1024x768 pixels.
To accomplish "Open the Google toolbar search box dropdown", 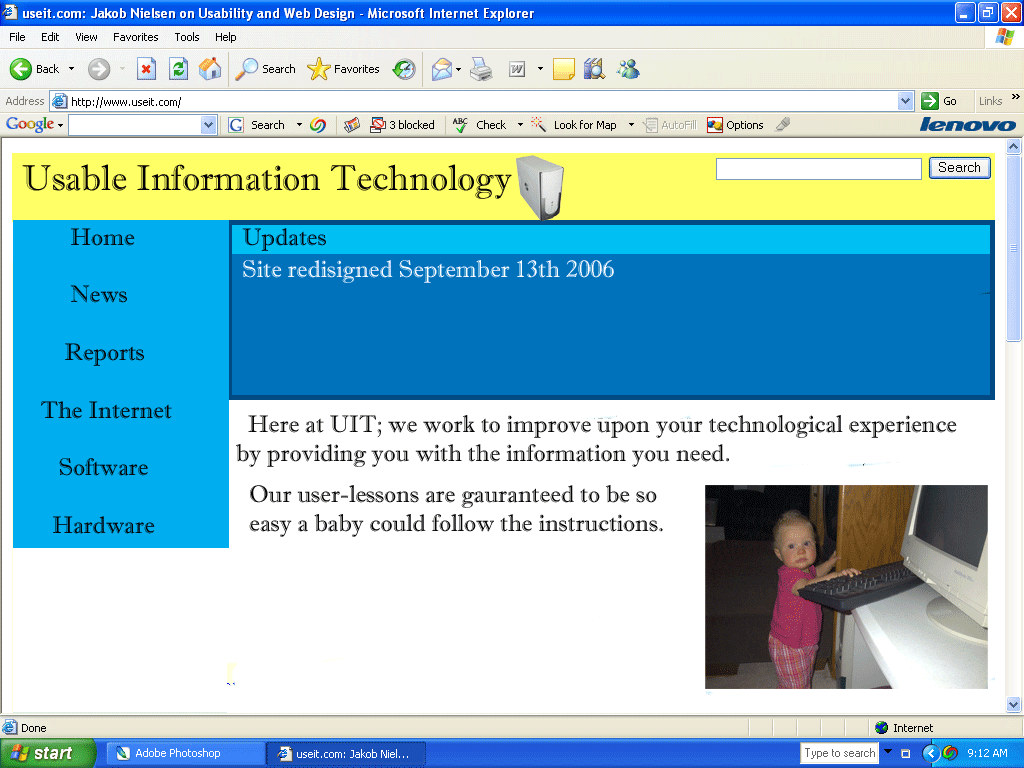I will click(x=209, y=125).
